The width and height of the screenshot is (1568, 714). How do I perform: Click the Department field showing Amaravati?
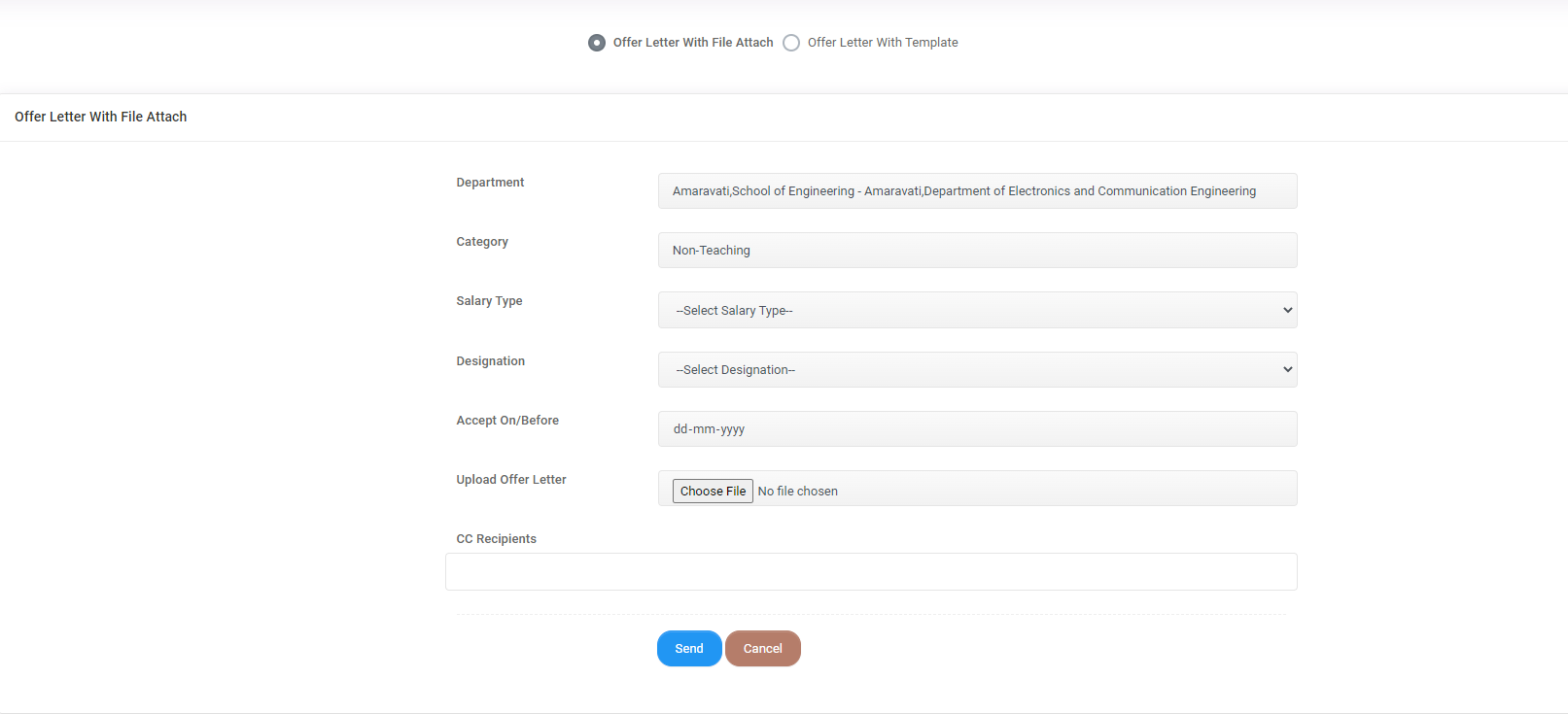[977, 191]
